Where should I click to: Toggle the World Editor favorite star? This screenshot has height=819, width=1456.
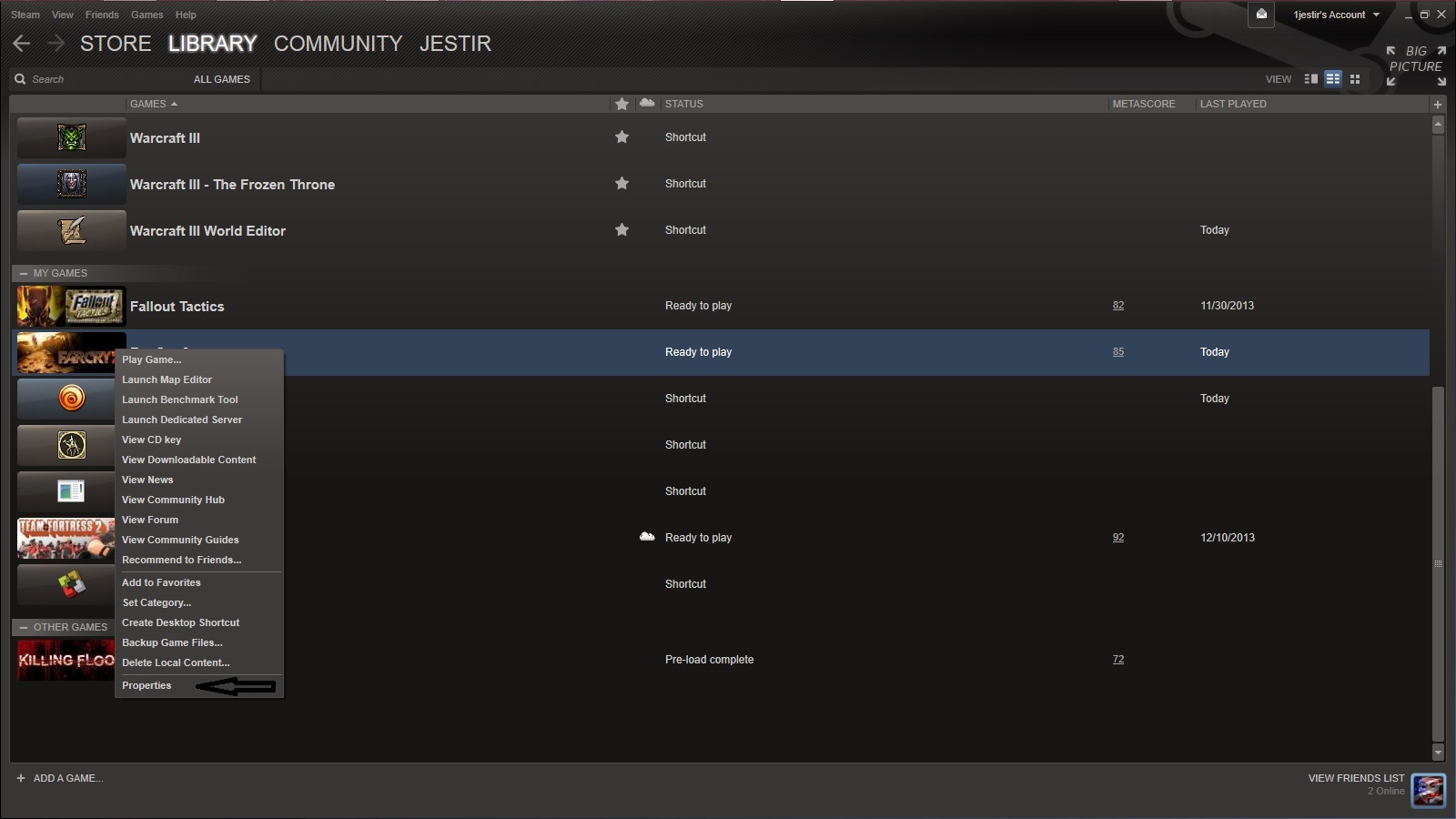coord(622,230)
